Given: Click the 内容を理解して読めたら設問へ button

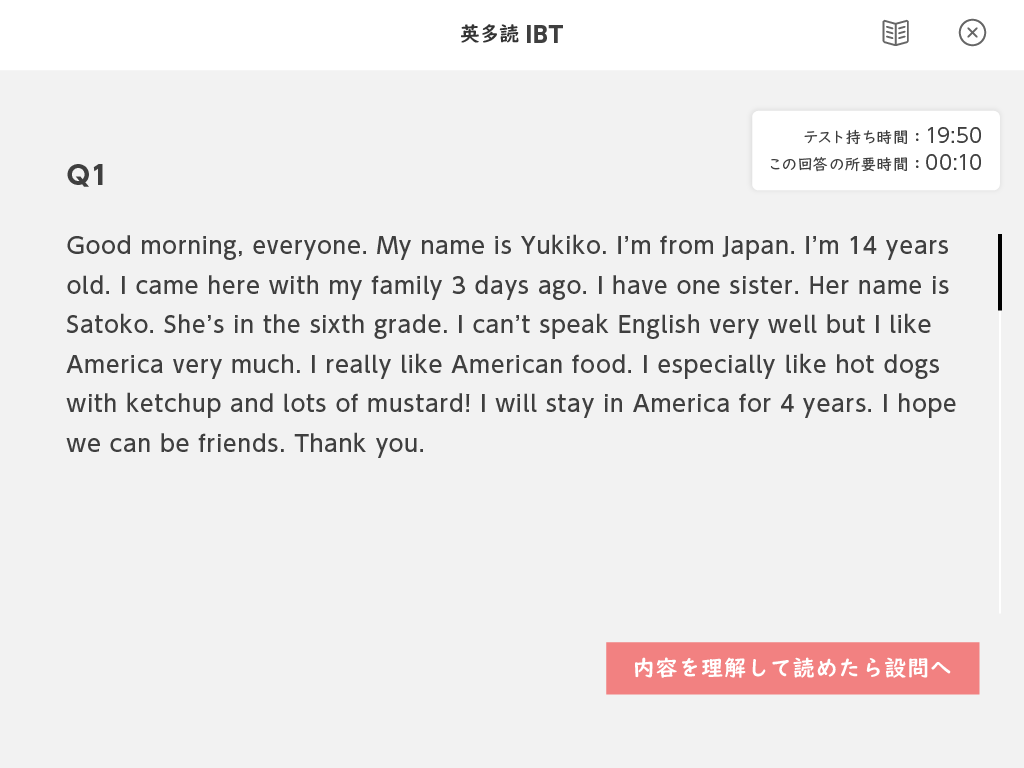Looking at the screenshot, I should (792, 668).
